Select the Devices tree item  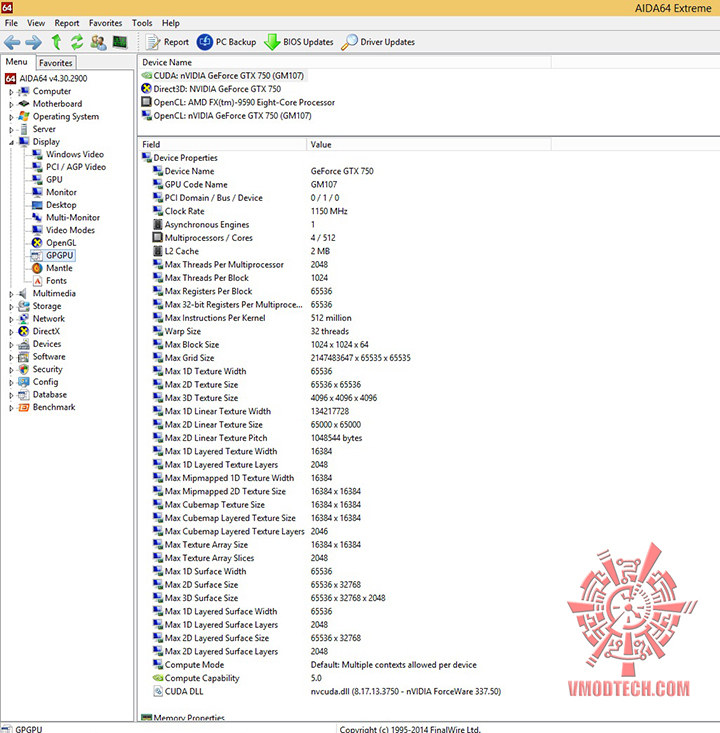click(x=40, y=344)
